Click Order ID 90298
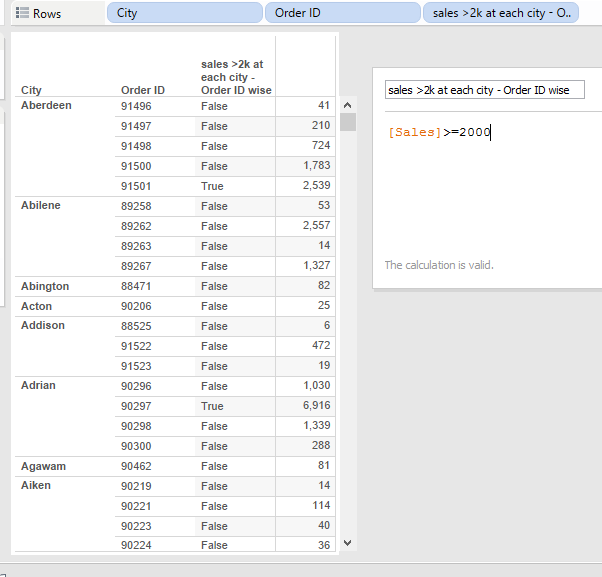The image size is (602, 577). point(136,426)
